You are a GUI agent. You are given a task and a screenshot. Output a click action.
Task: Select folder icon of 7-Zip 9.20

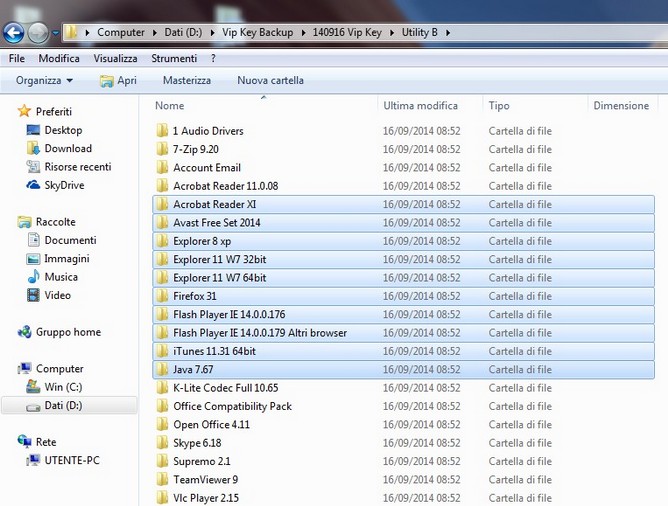162,149
